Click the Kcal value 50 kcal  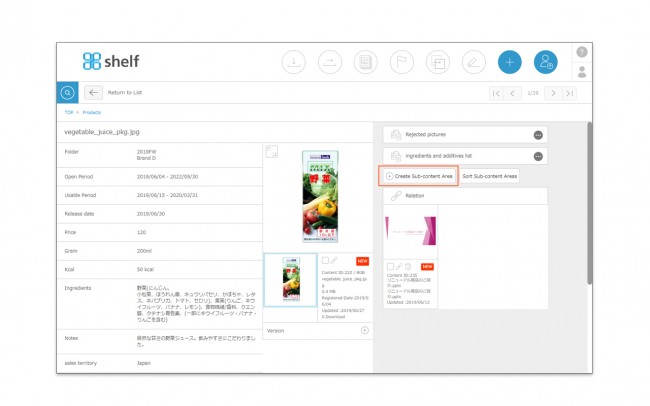(145, 270)
